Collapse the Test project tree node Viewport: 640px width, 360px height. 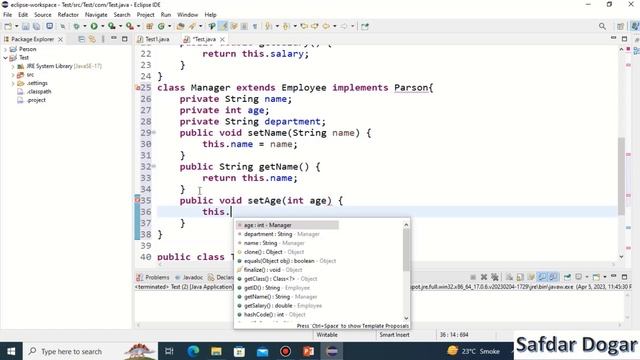[5, 58]
